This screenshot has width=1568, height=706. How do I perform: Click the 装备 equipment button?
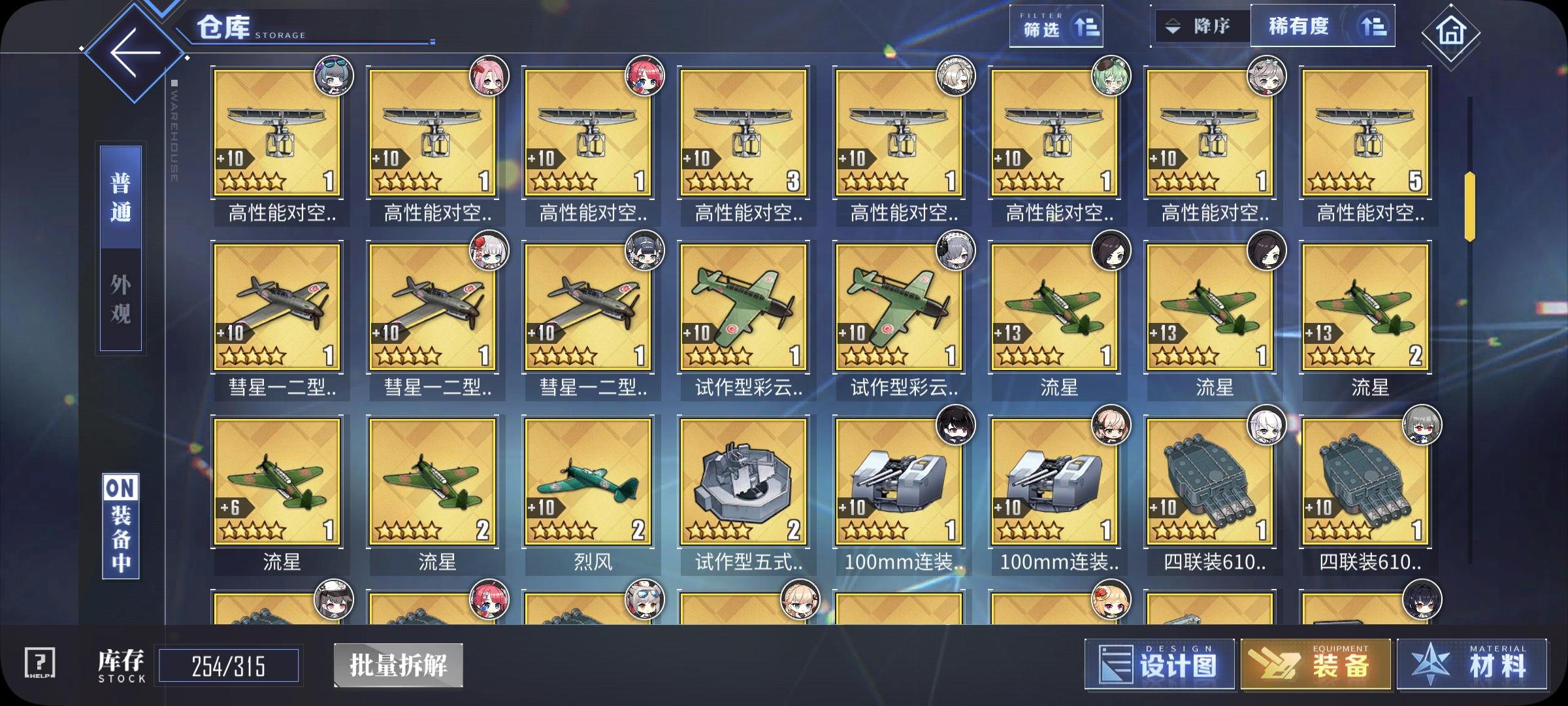(1316, 665)
